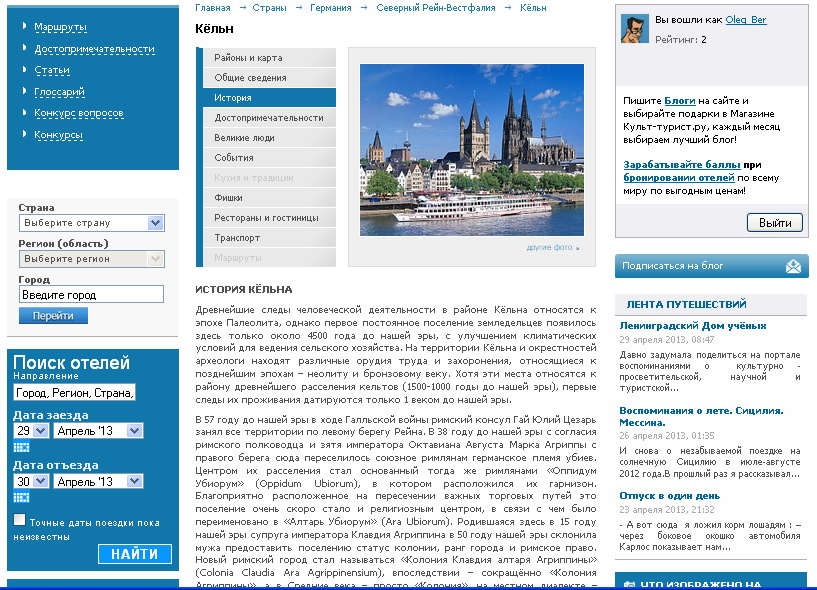Viewport: 817px width, 590px height.
Task: Go to Страны breadcrumb
Action: [269, 8]
